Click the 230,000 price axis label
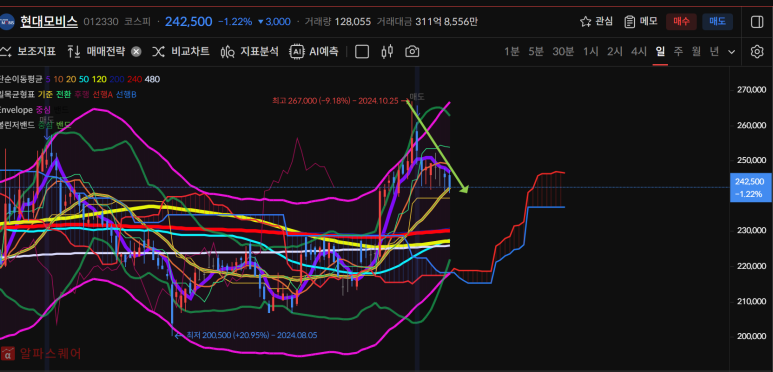This screenshot has height=372, width=773. (x=751, y=231)
